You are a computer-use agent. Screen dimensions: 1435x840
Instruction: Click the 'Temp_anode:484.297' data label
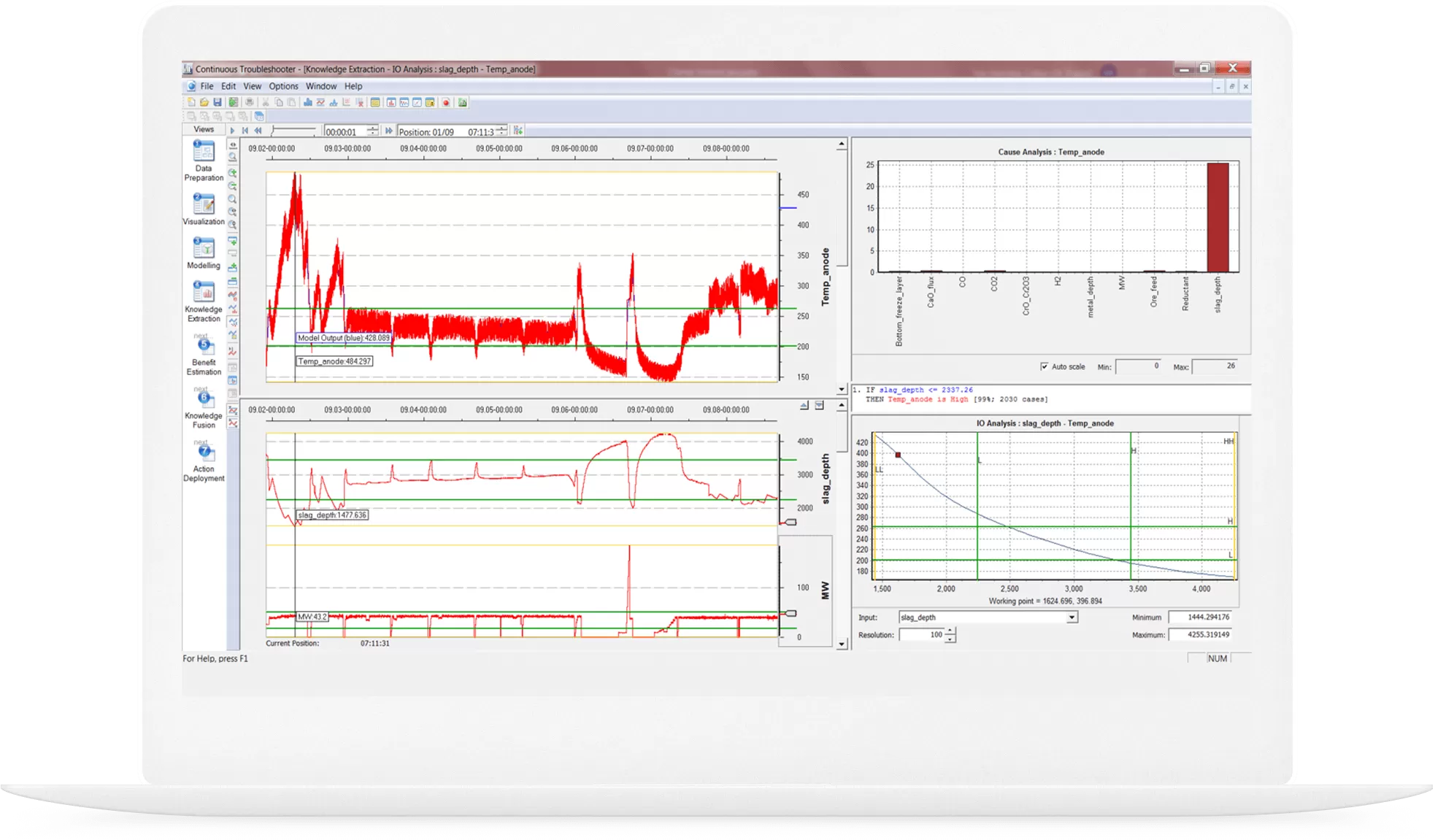point(334,361)
